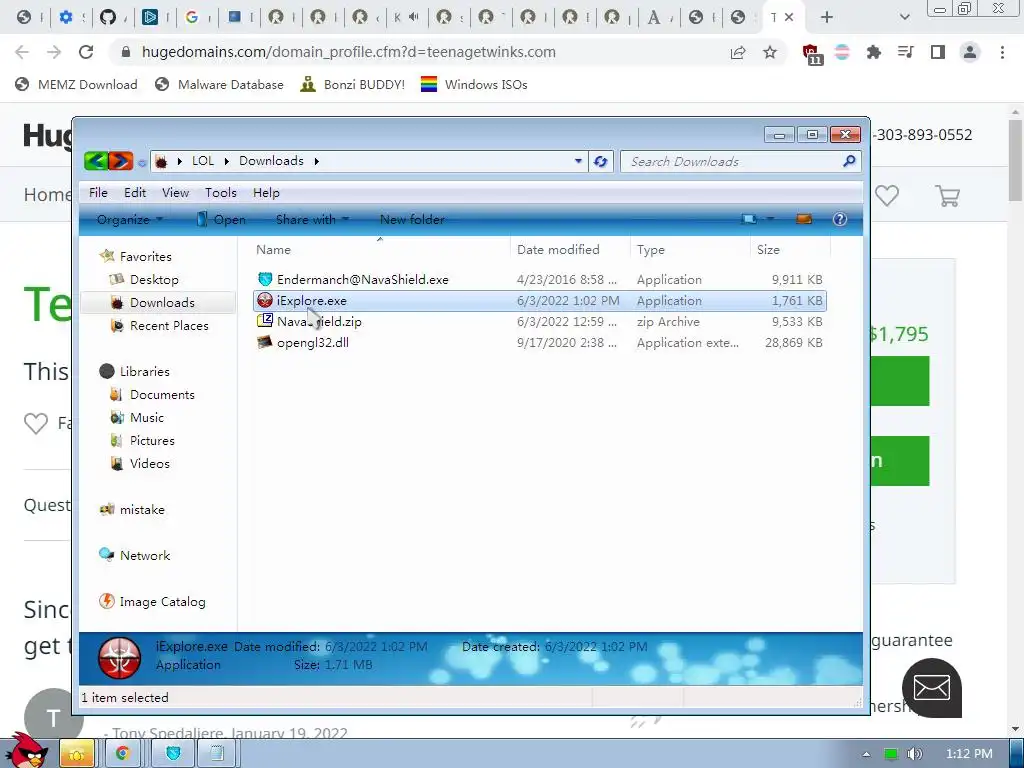Open address bar history dropdown in Explorer
Screen dimensions: 1024x768
[578, 161]
